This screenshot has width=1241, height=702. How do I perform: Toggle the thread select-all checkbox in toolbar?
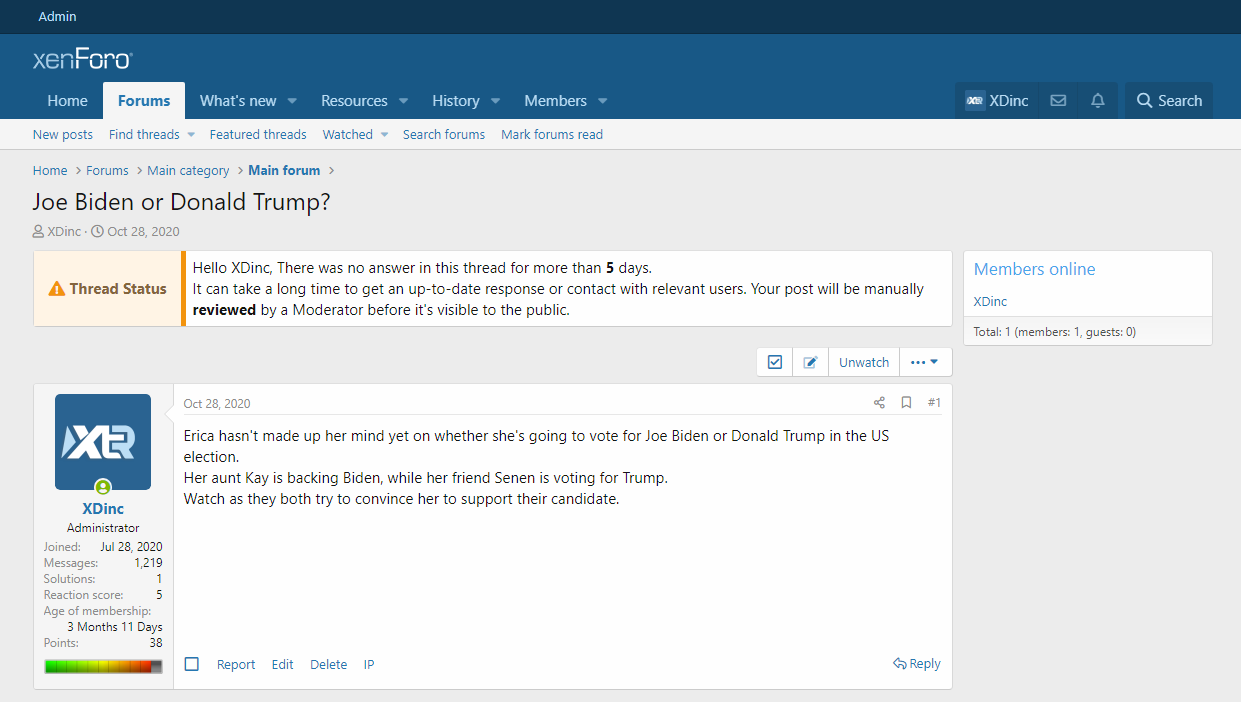774,362
